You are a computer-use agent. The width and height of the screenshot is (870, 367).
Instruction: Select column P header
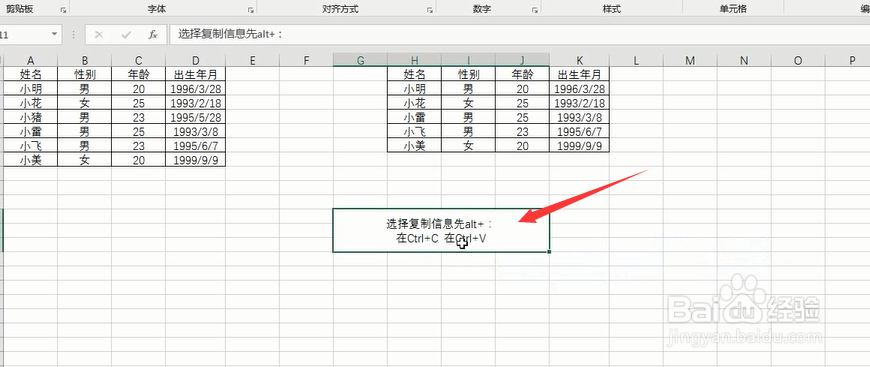[x=848, y=61]
